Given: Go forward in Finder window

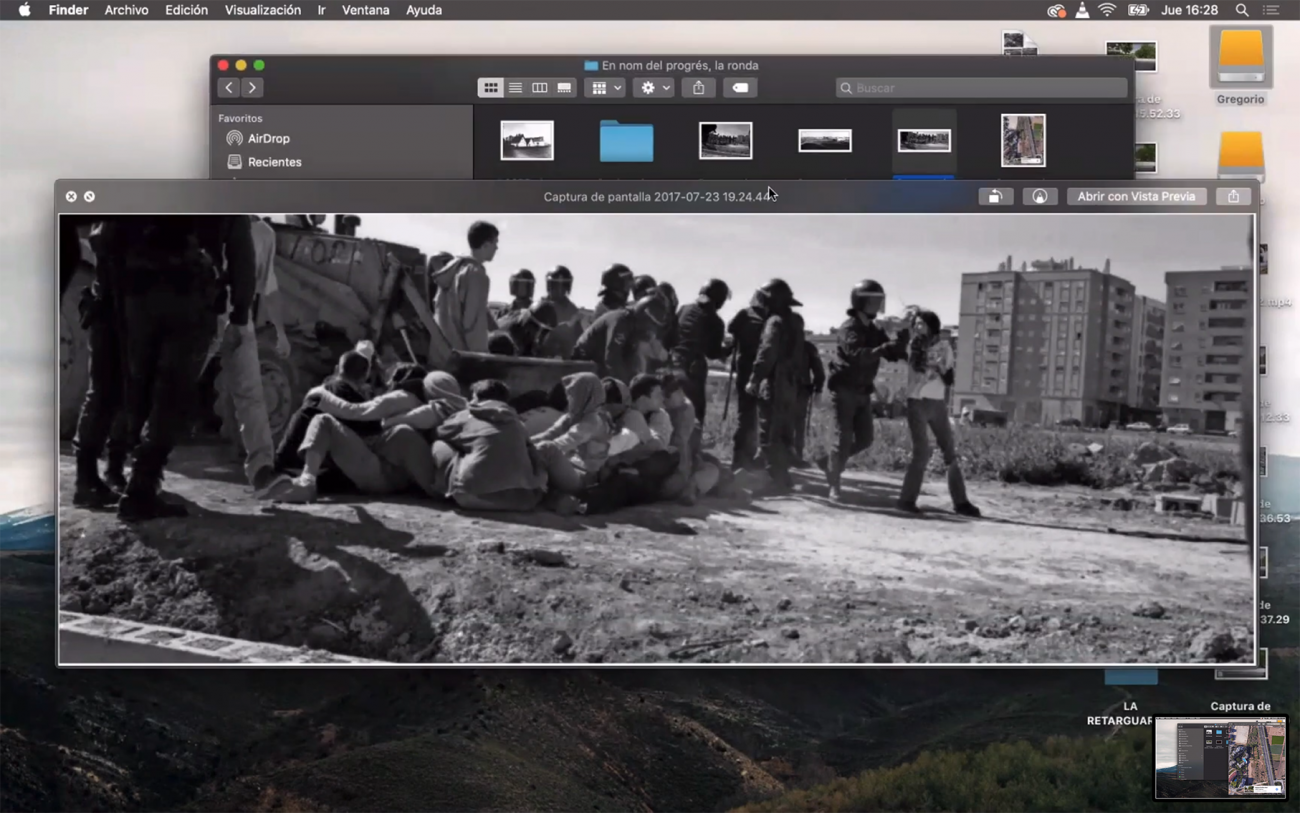Looking at the screenshot, I should [x=252, y=88].
